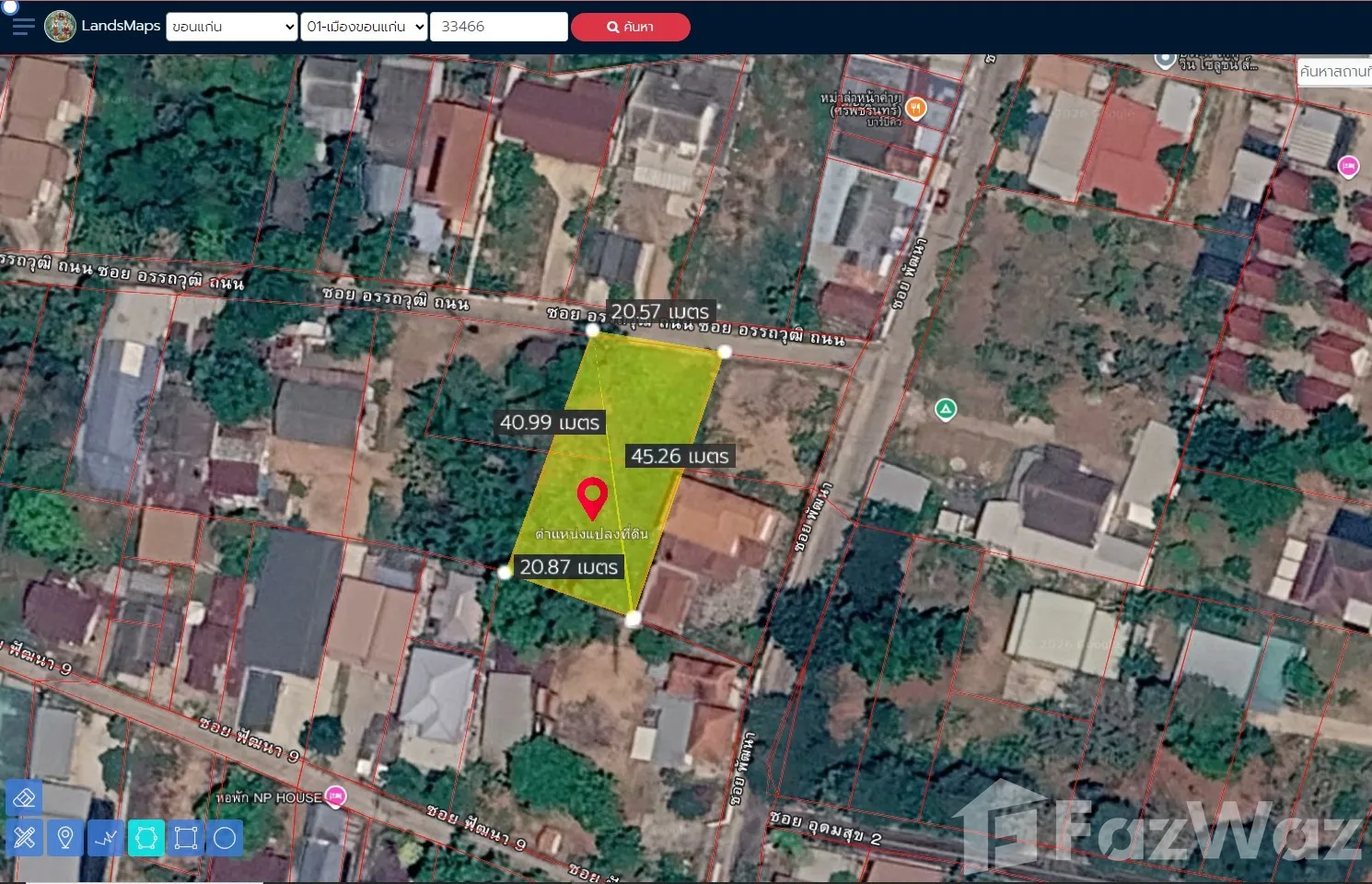Click the red land parcel location pin
The width and height of the screenshot is (1372, 884).
pyautogui.click(x=592, y=498)
